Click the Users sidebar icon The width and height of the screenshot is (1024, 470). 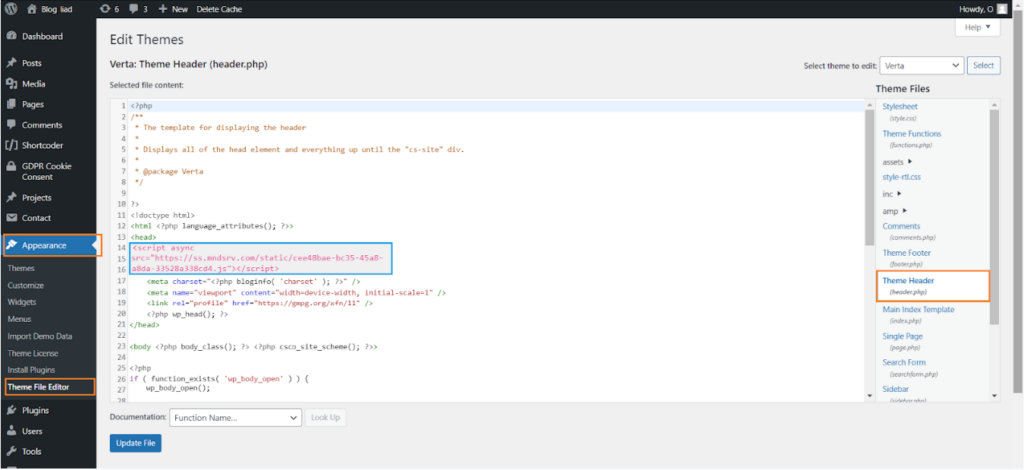click(11, 431)
